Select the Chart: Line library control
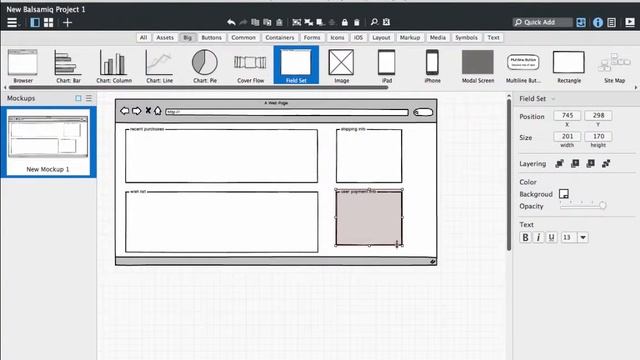Screen dimensions: 640x360 point(159,66)
